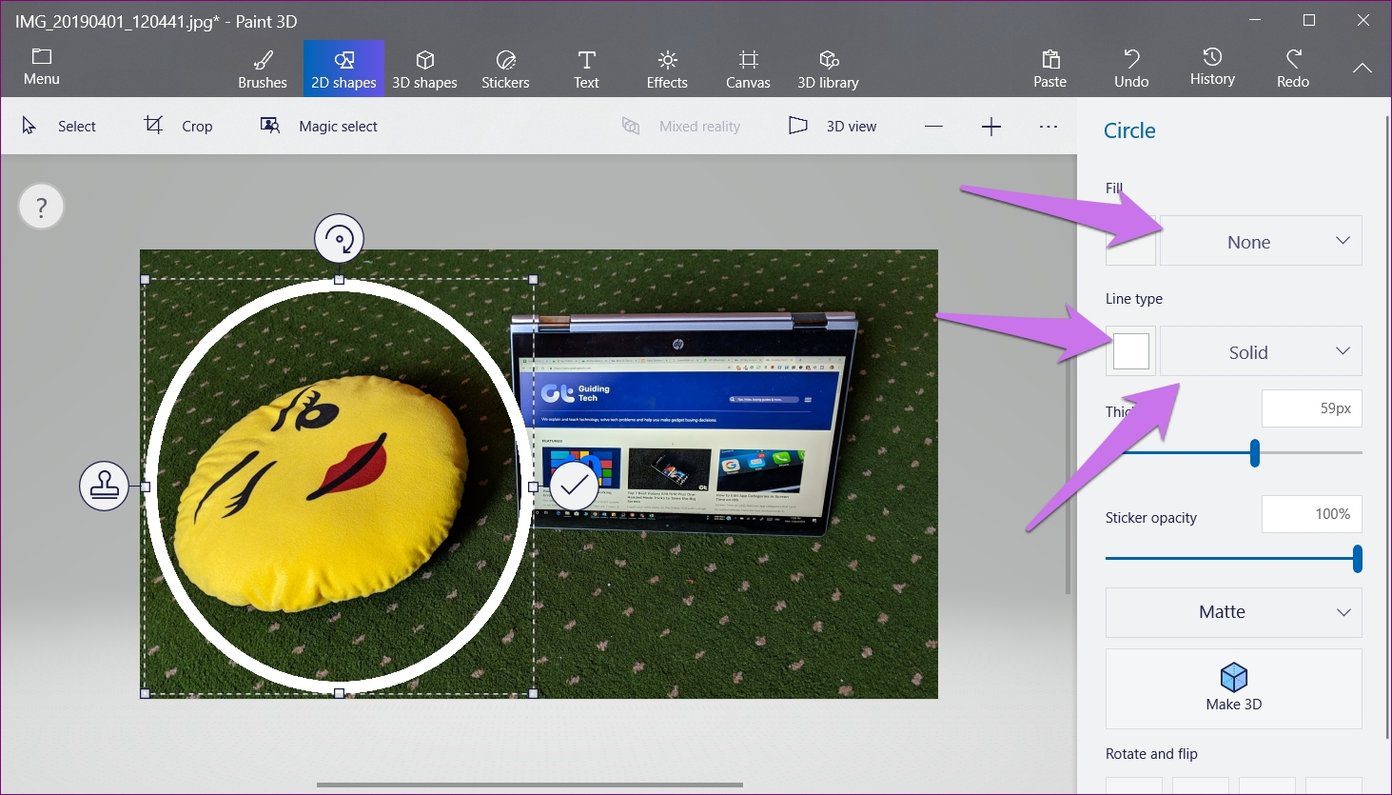This screenshot has width=1392, height=795.
Task: Open the Fill color swatch
Action: (x=1131, y=241)
